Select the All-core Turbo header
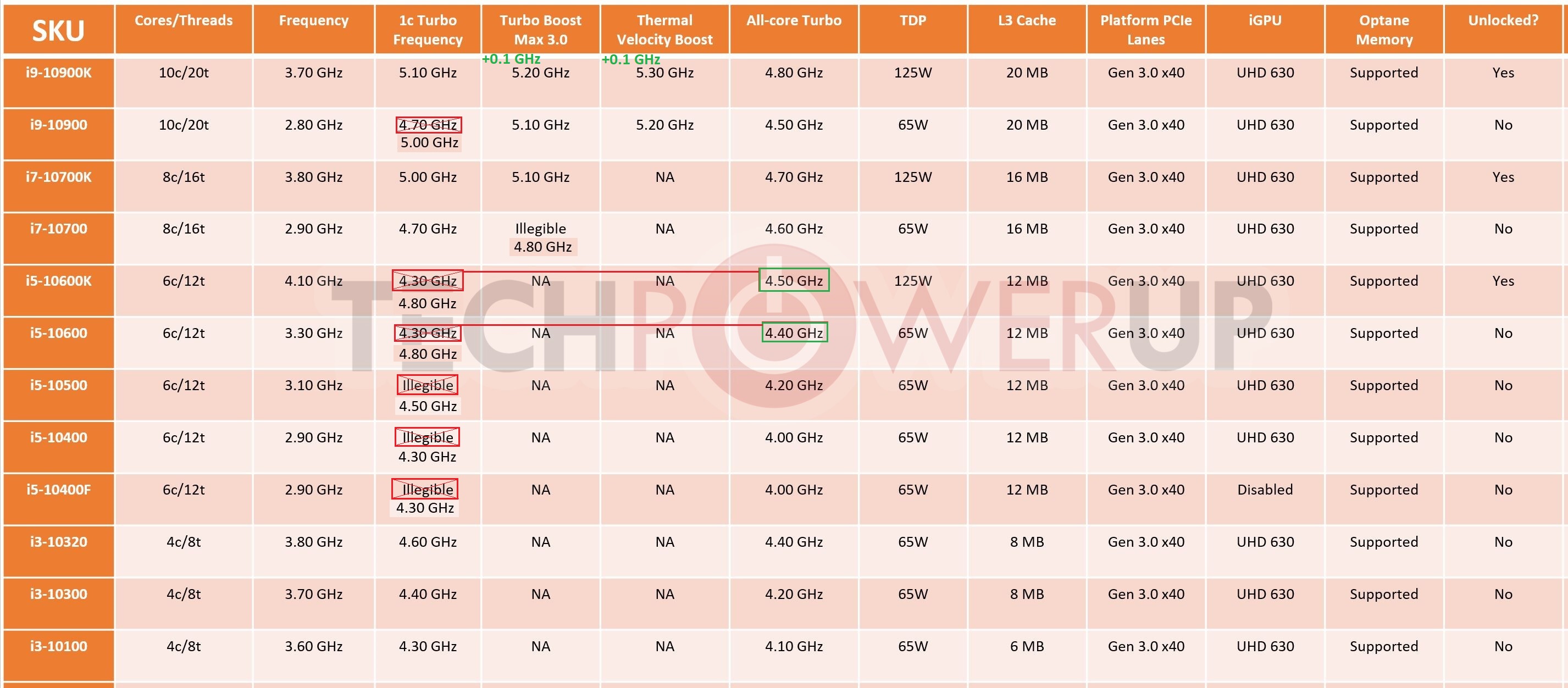The height and width of the screenshot is (688, 1568). coord(794,29)
